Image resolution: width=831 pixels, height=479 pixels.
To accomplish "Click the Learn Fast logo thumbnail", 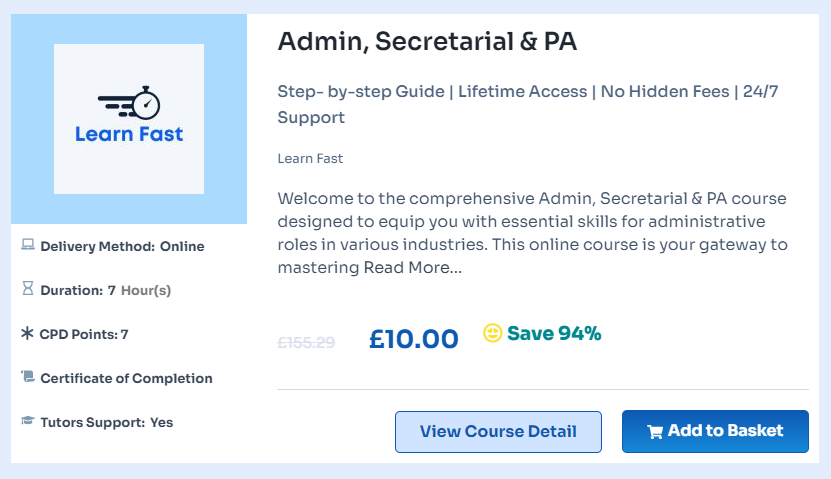I will (129, 119).
